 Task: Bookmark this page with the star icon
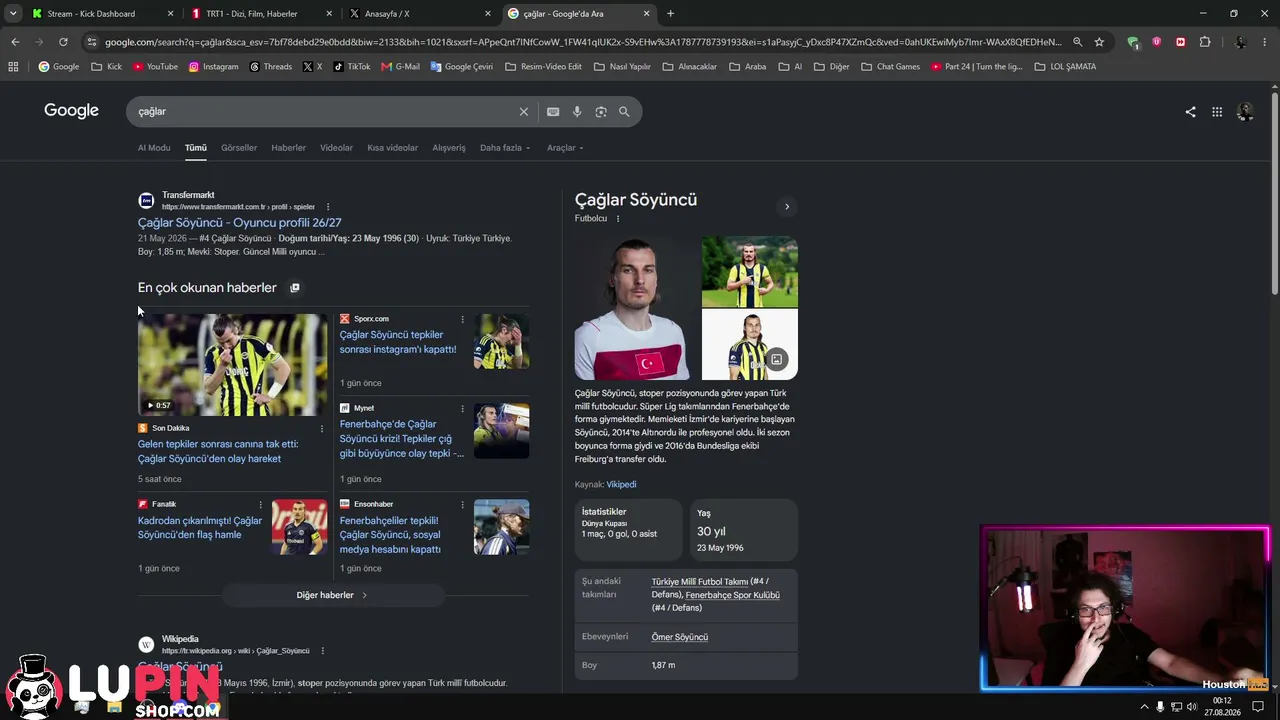1099,42
